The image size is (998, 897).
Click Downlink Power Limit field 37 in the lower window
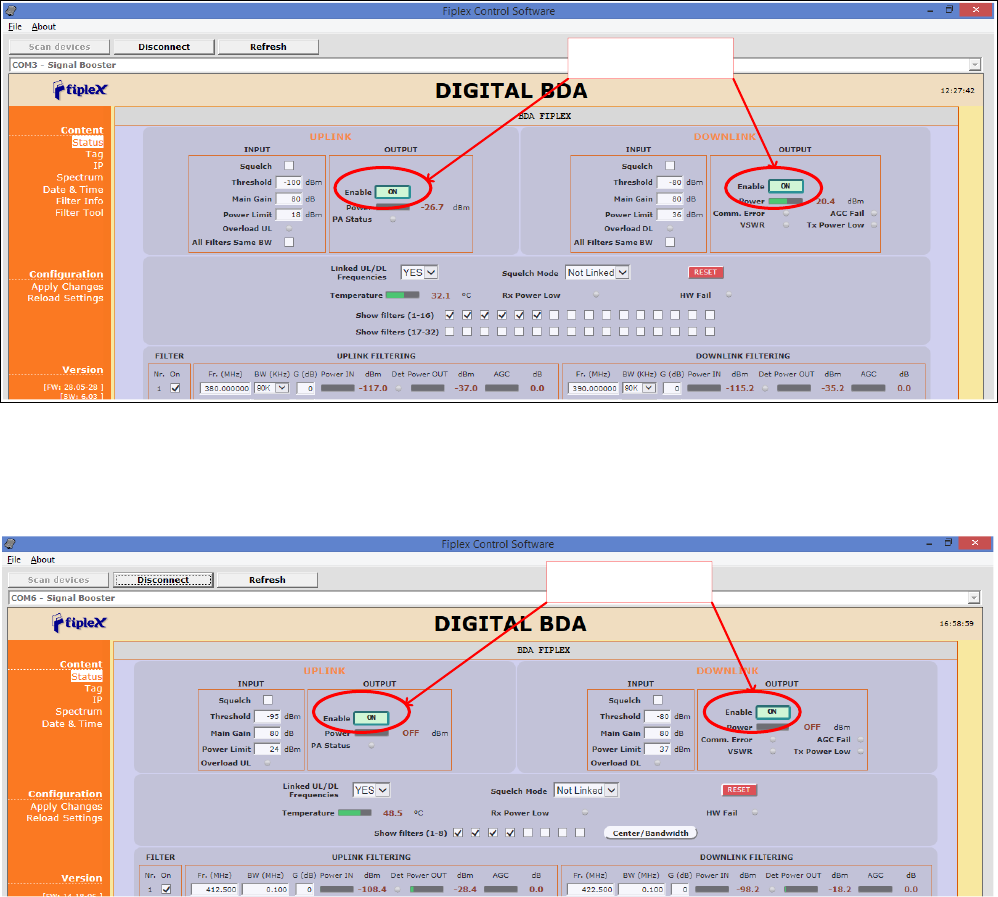[658, 749]
